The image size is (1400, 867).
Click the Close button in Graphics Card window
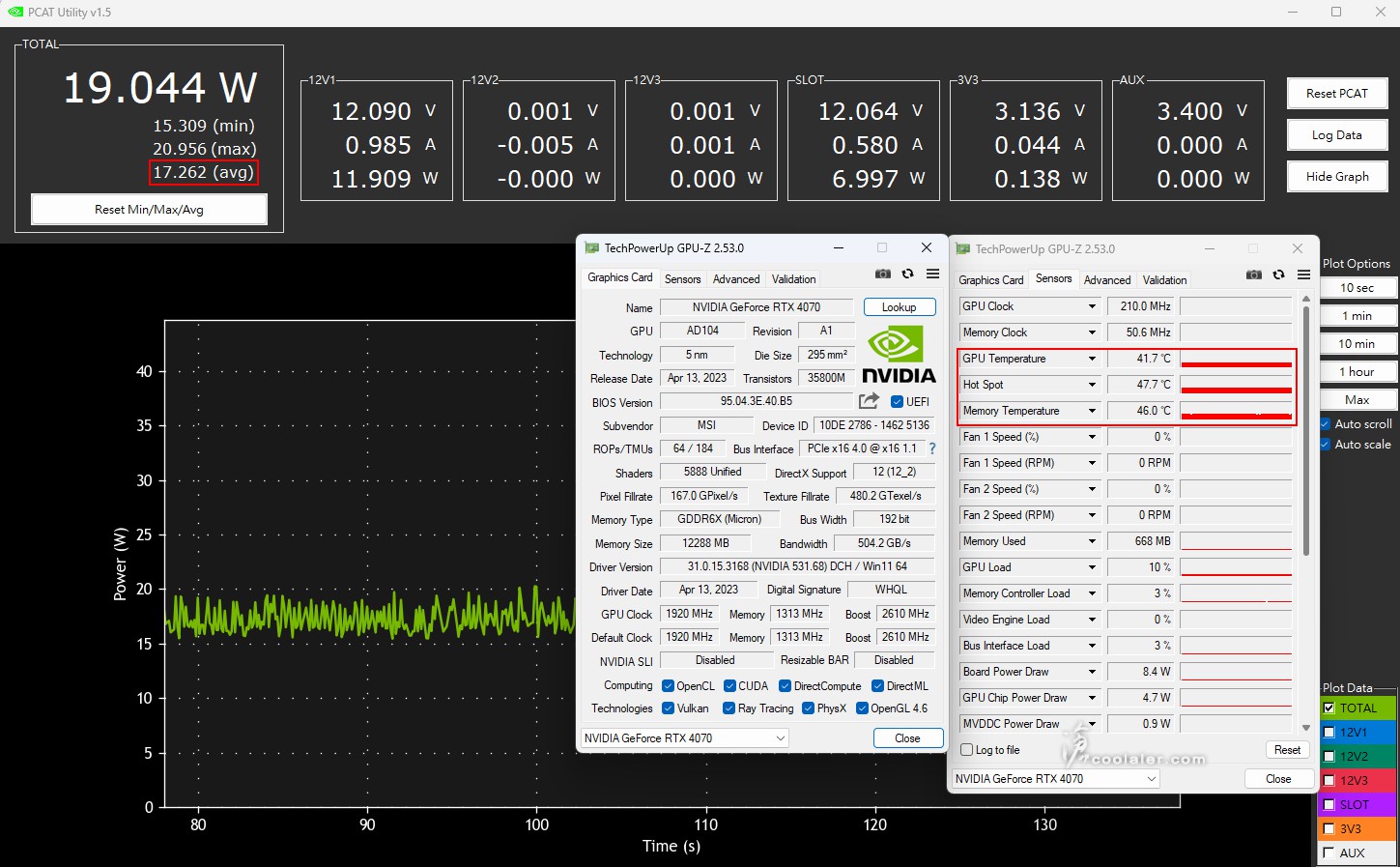tap(907, 738)
